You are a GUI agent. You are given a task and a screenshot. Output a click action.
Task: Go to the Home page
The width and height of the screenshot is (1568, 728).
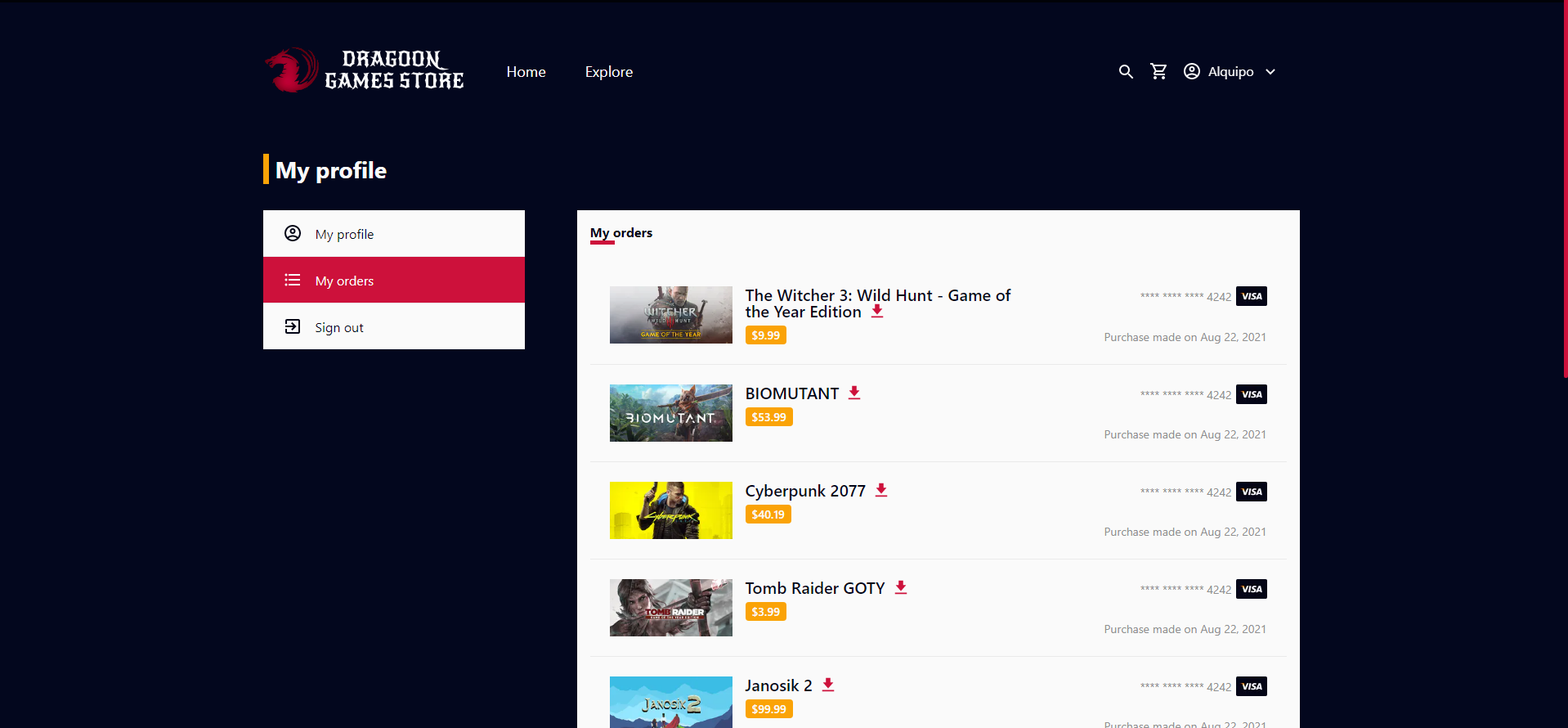[x=526, y=72]
